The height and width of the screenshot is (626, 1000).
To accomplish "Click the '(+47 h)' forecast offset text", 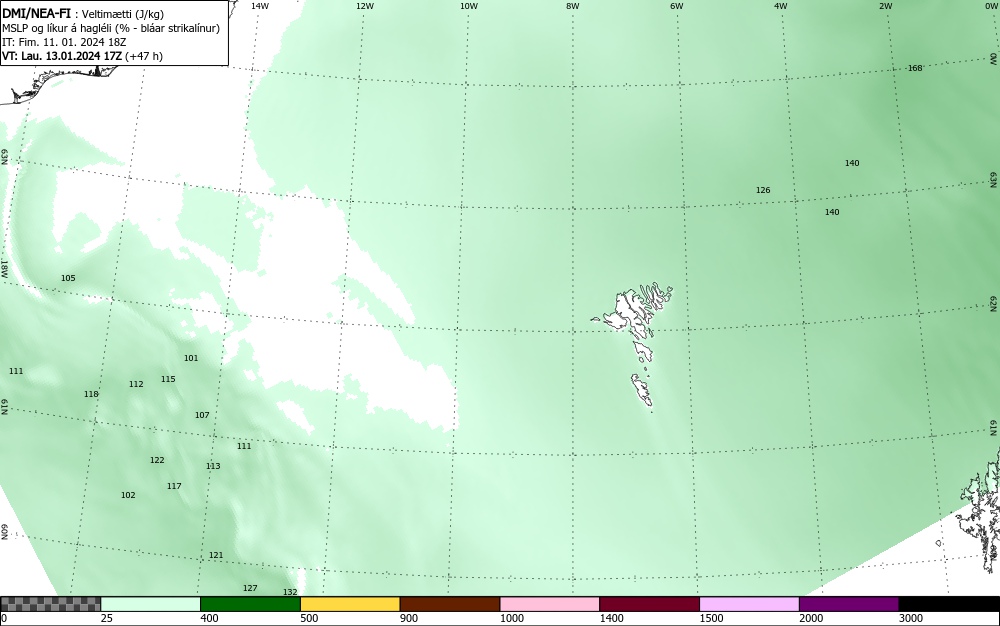I will [x=144, y=56].
